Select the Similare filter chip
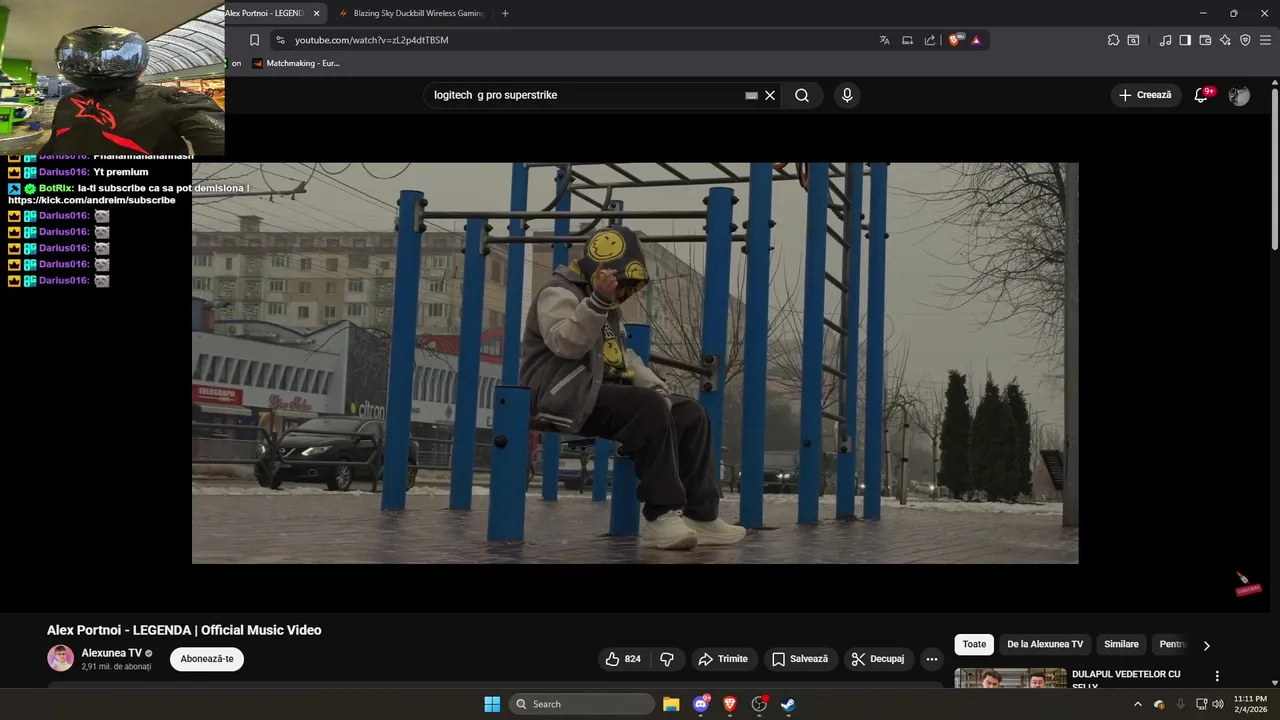Screen dimensions: 1280x720 point(1121,645)
